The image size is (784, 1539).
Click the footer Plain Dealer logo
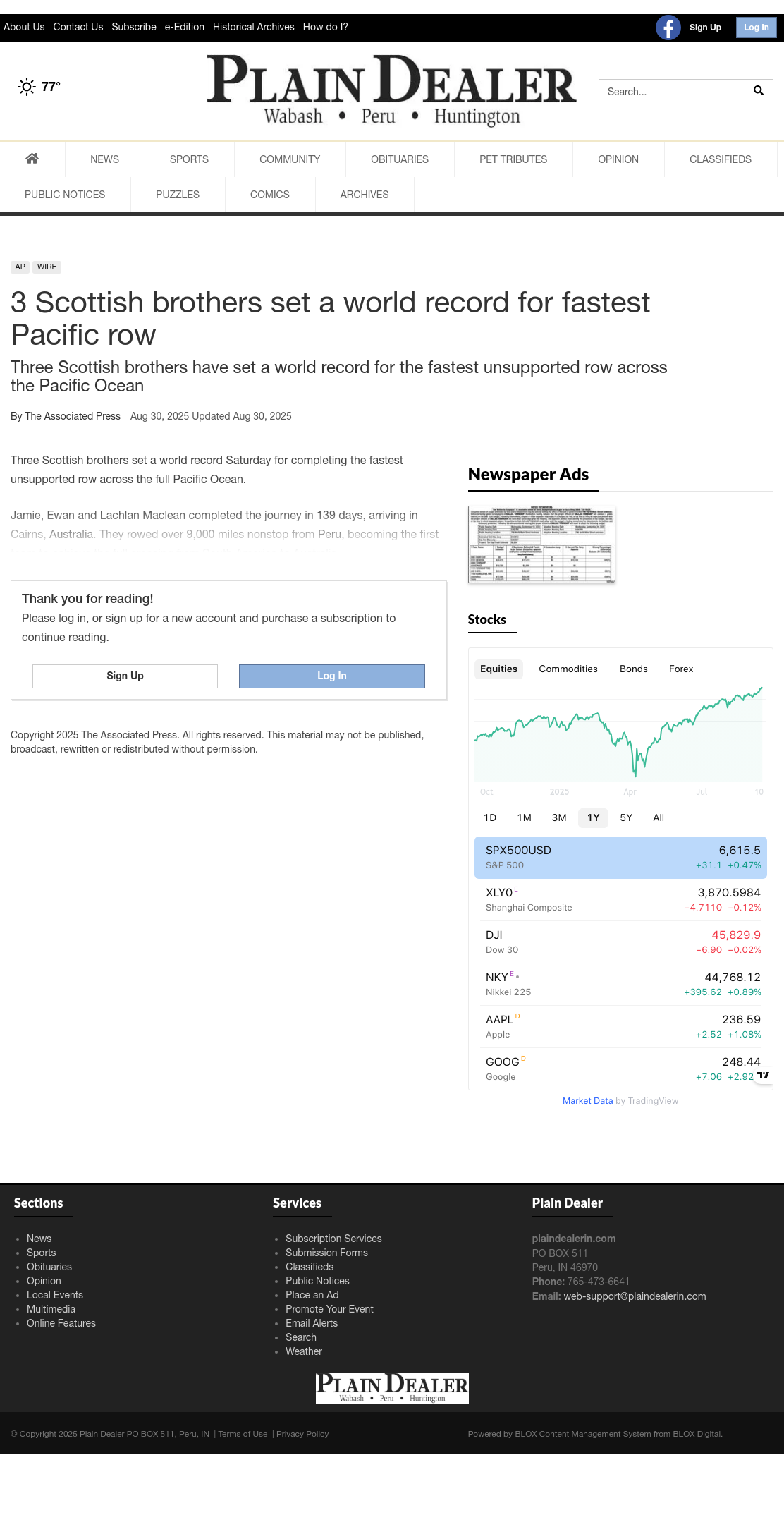(392, 1387)
